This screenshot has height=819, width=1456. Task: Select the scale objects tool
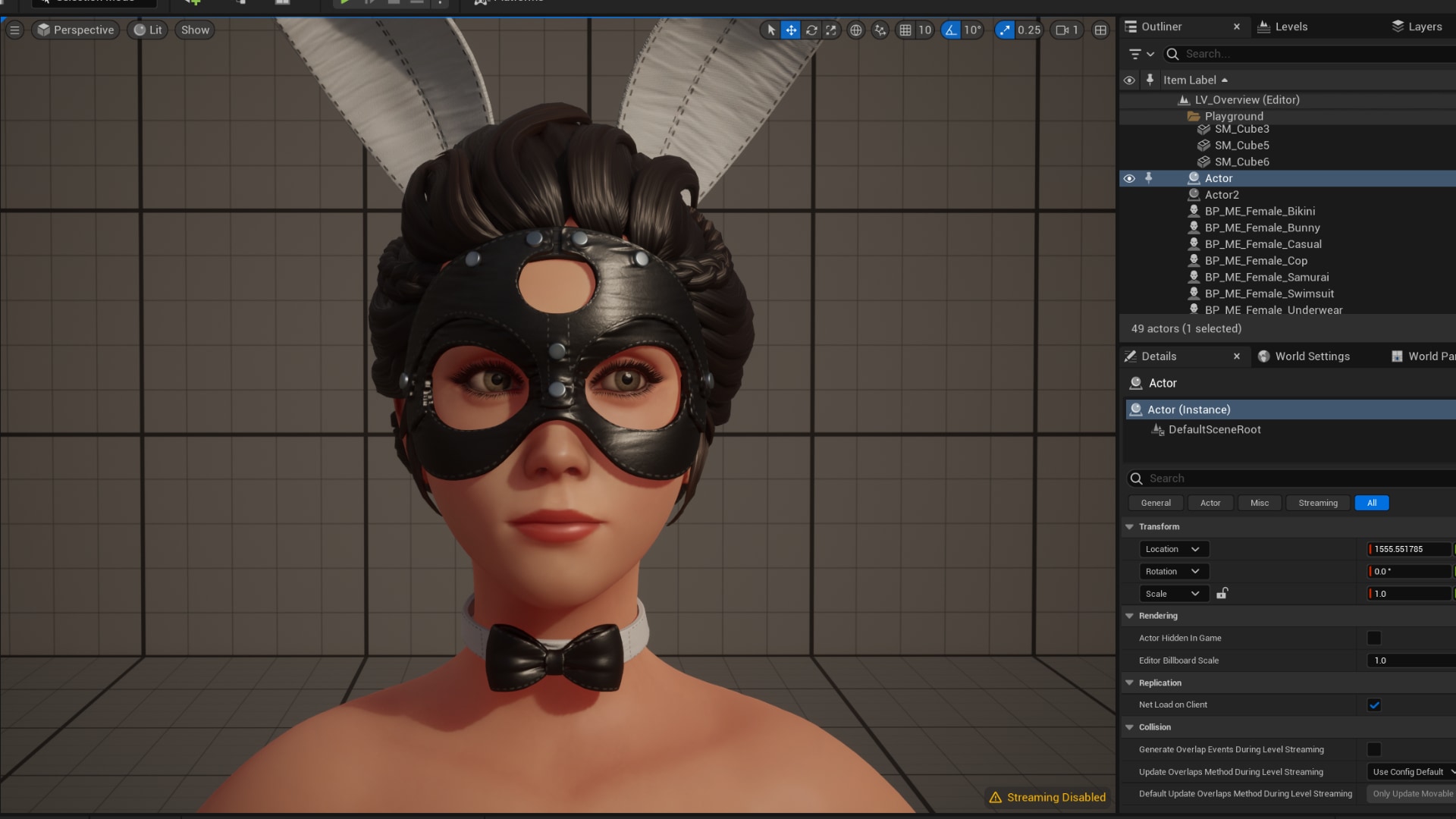(831, 30)
